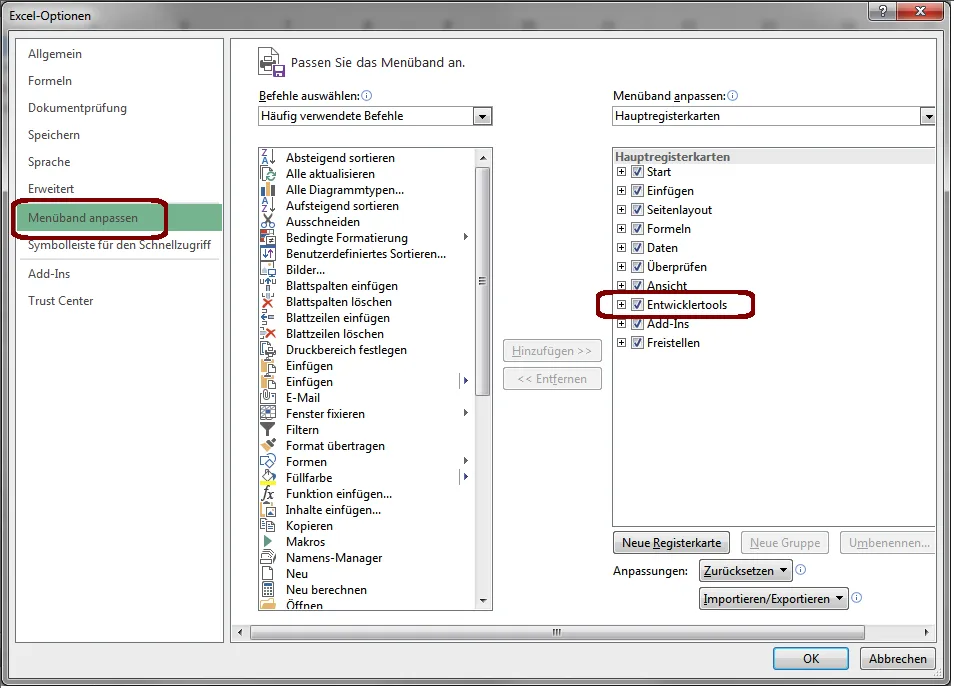Click the horizontal scrollbar at the bottom
The width and height of the screenshot is (954, 688).
pos(556,632)
